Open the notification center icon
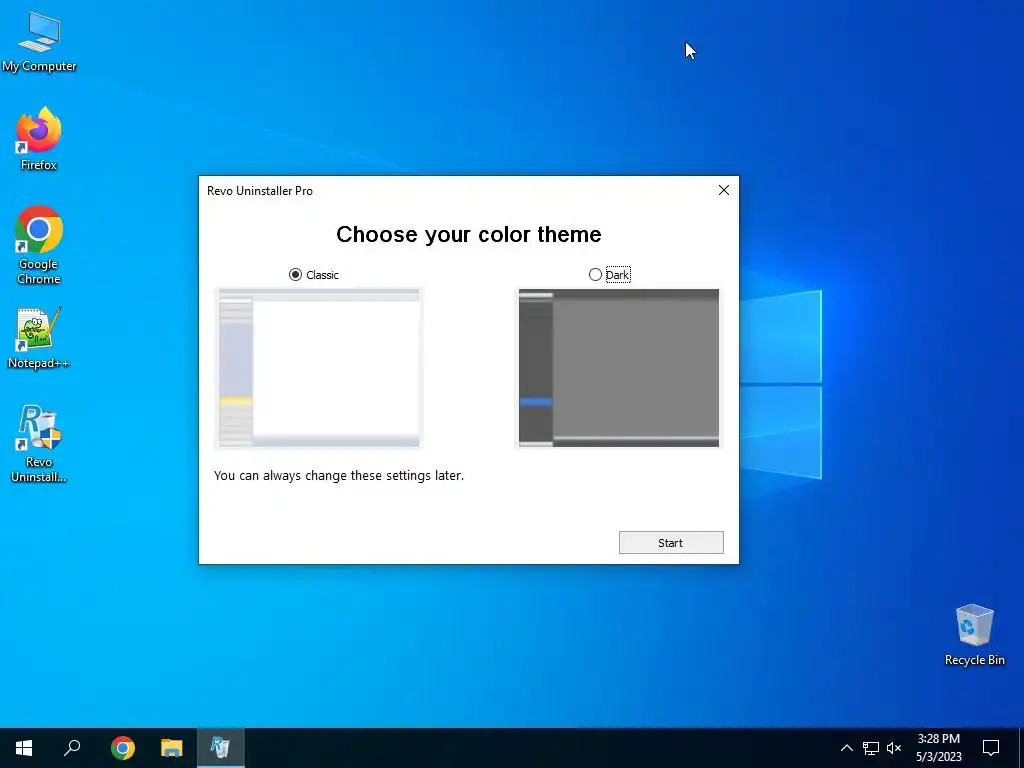1024x768 pixels. tap(991, 748)
